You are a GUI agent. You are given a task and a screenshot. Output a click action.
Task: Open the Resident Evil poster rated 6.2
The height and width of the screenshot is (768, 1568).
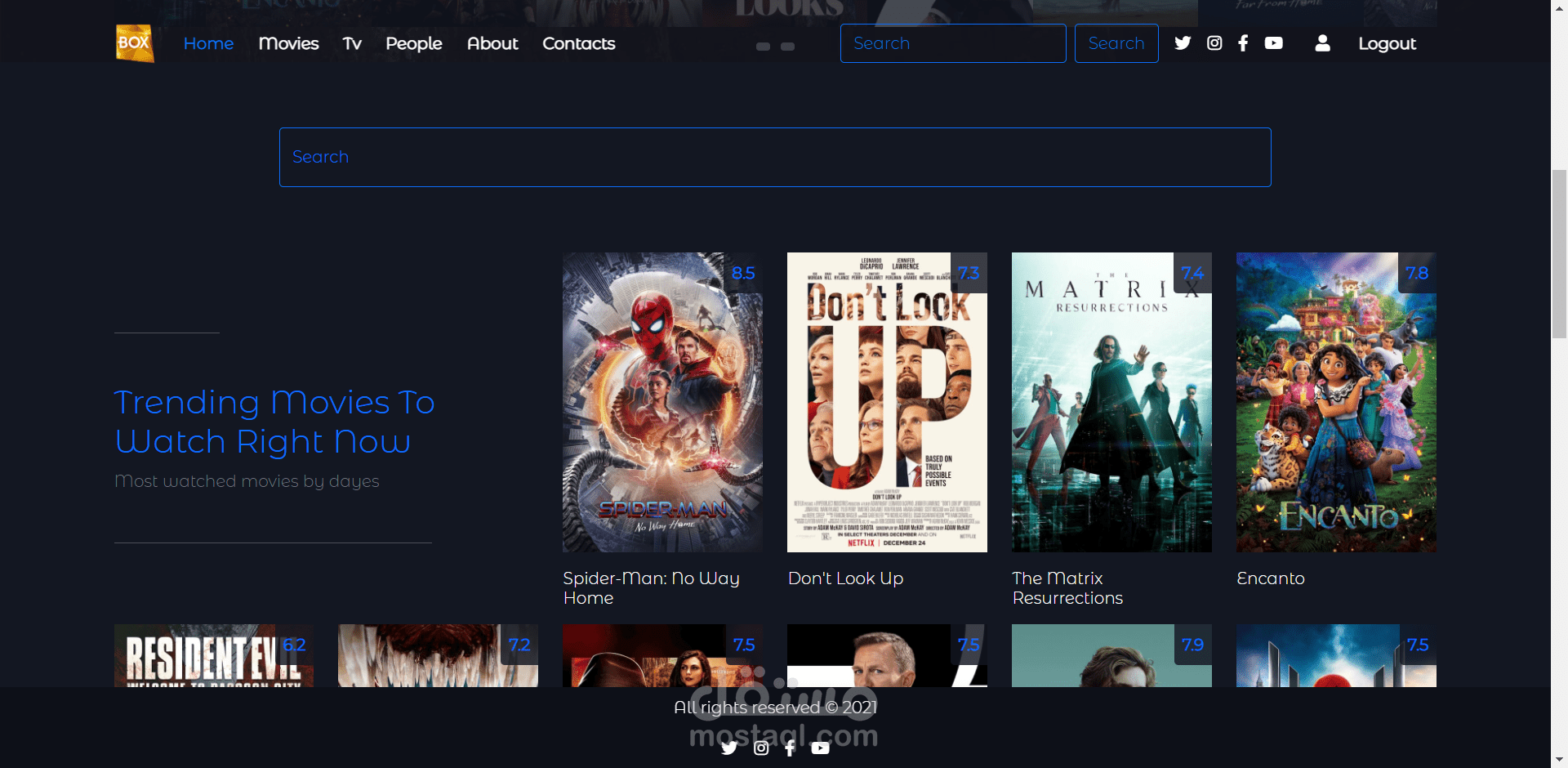click(x=214, y=655)
